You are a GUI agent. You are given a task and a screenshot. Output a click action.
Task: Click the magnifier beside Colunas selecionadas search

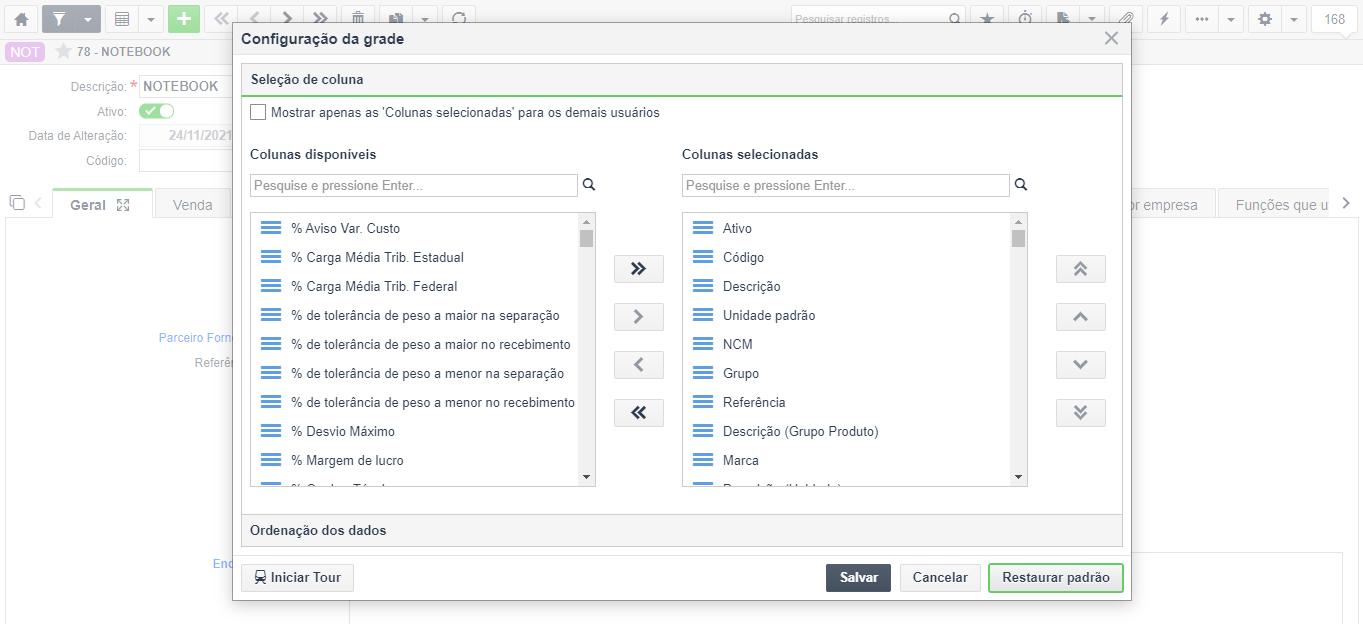(x=1021, y=185)
